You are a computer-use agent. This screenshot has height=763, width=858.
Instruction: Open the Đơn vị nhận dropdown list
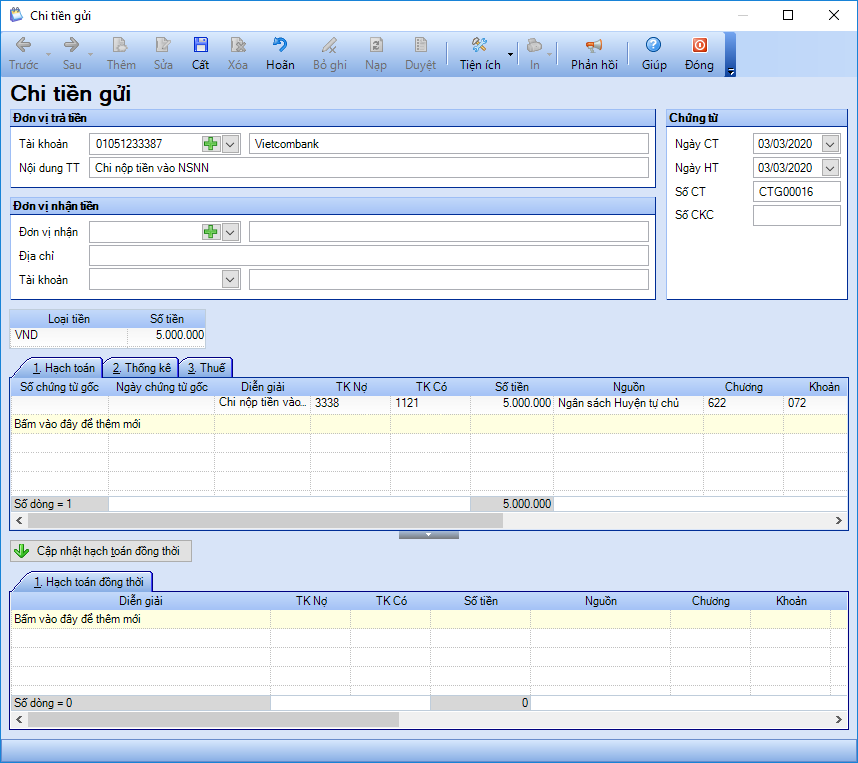click(x=230, y=232)
